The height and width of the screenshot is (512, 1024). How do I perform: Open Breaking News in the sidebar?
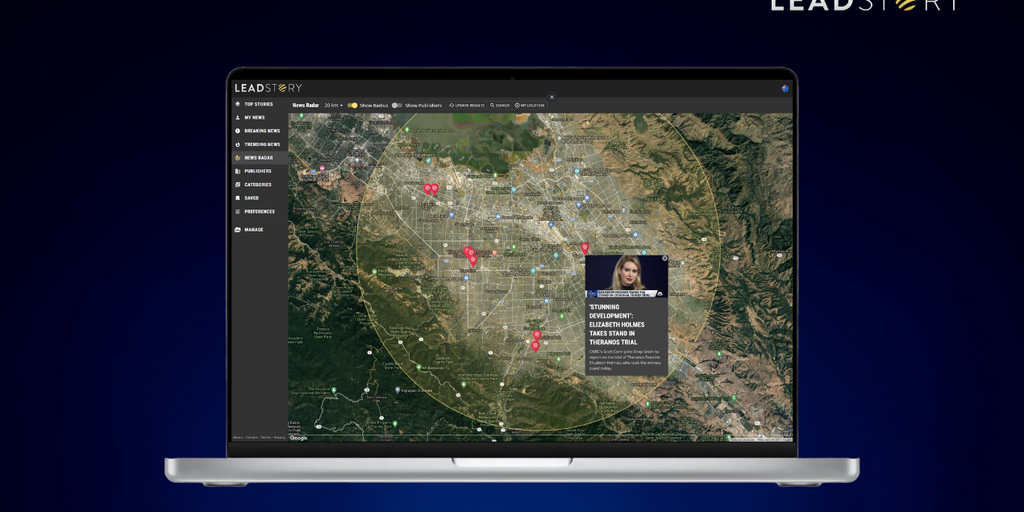coord(260,131)
